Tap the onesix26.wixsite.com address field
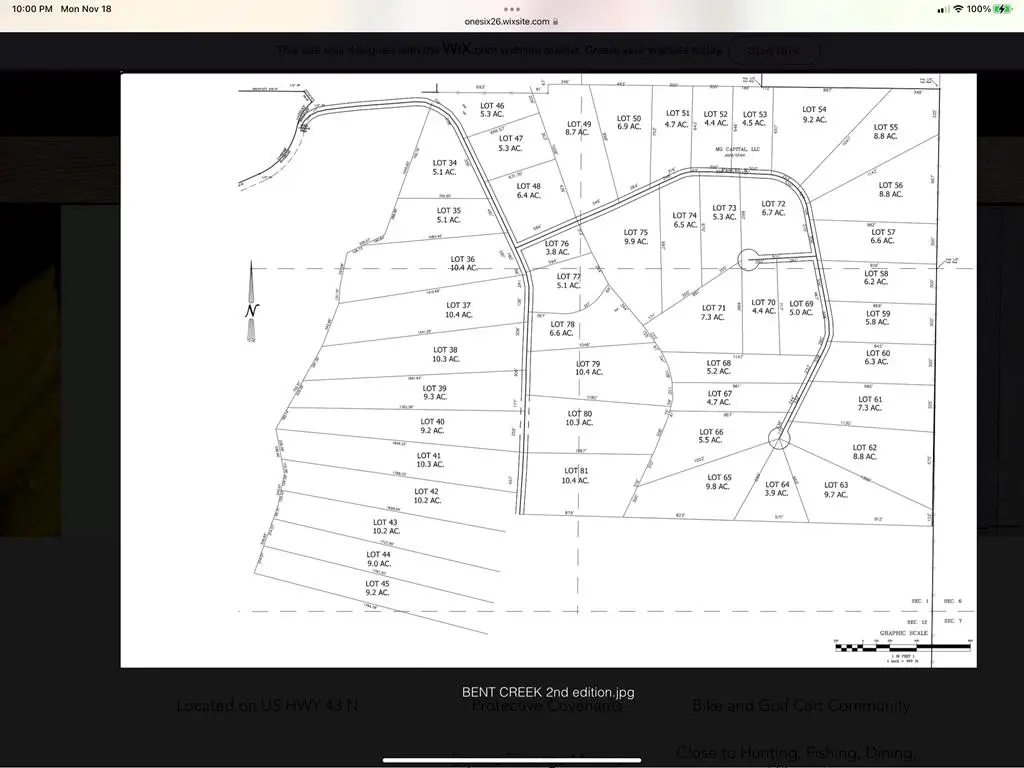The image size is (1024, 768). [505, 19]
